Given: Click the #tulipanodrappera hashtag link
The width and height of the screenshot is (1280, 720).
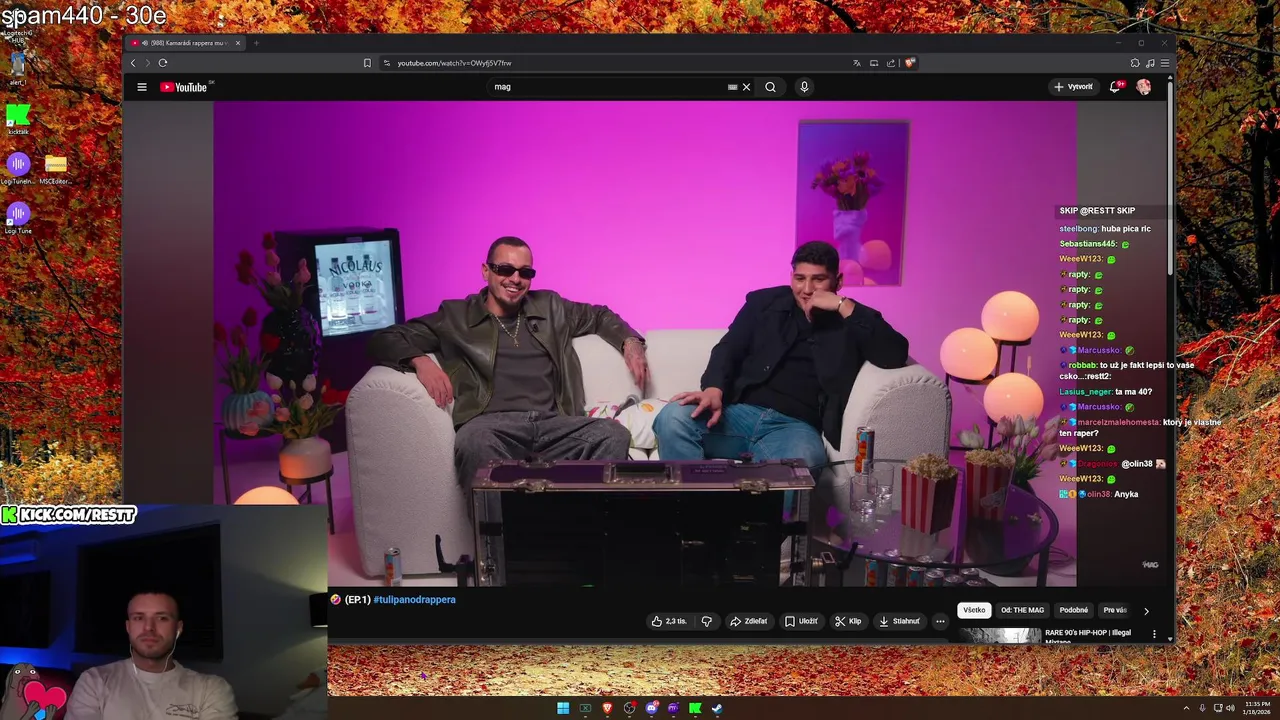Looking at the screenshot, I should point(414,600).
